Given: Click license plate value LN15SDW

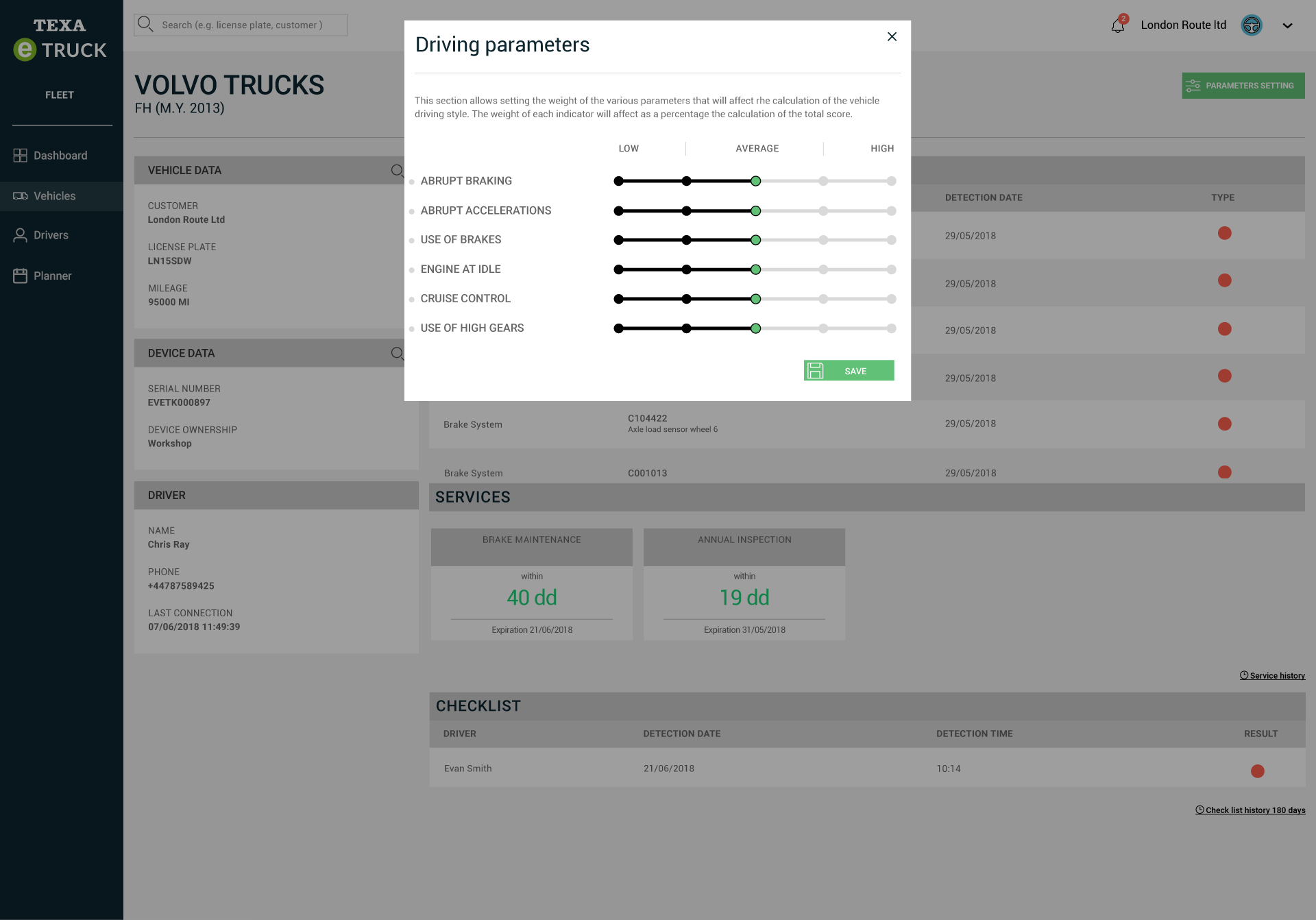Looking at the screenshot, I should [170, 261].
